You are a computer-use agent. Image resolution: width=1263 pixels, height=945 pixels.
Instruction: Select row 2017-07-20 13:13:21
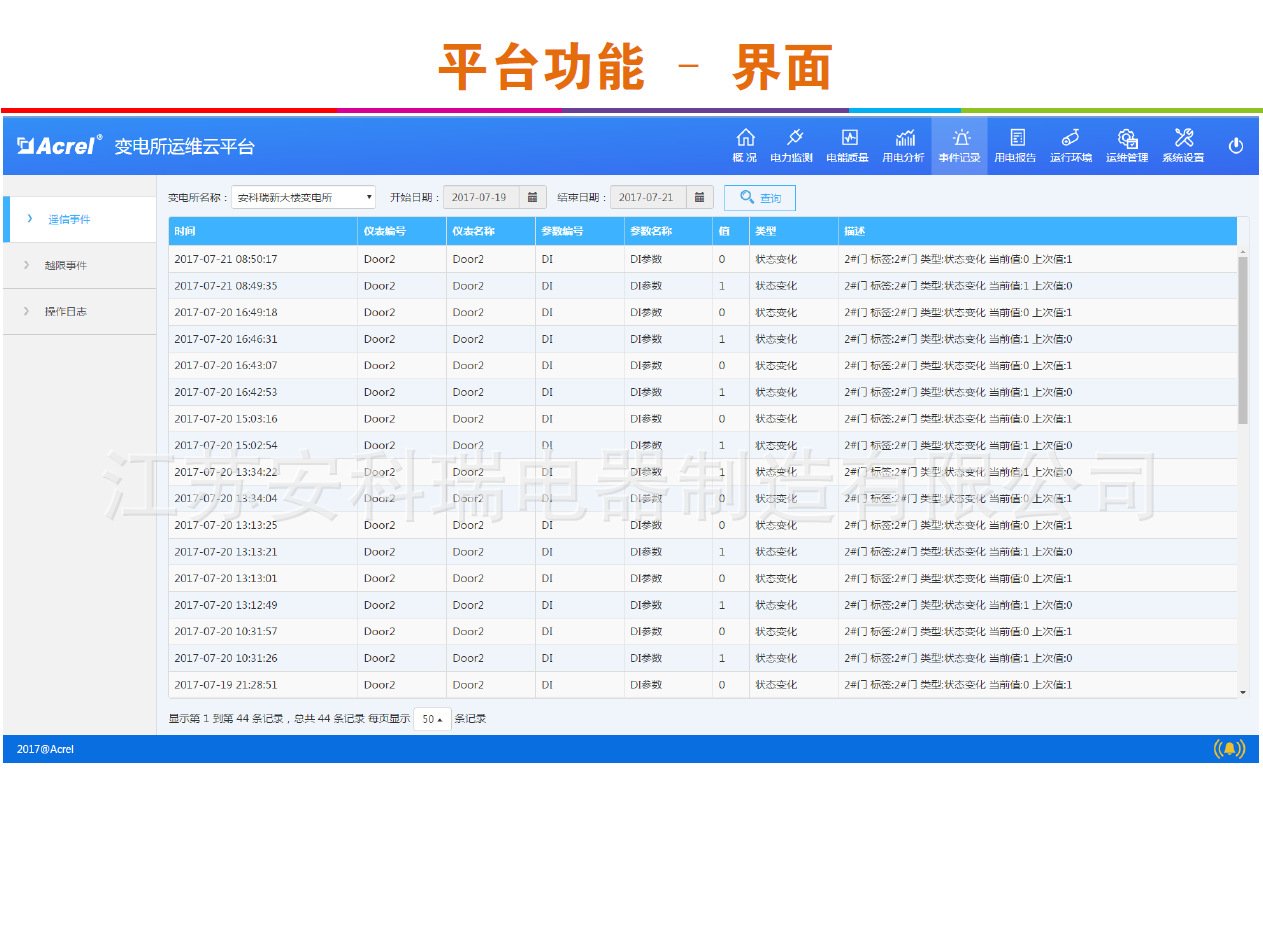(703, 552)
